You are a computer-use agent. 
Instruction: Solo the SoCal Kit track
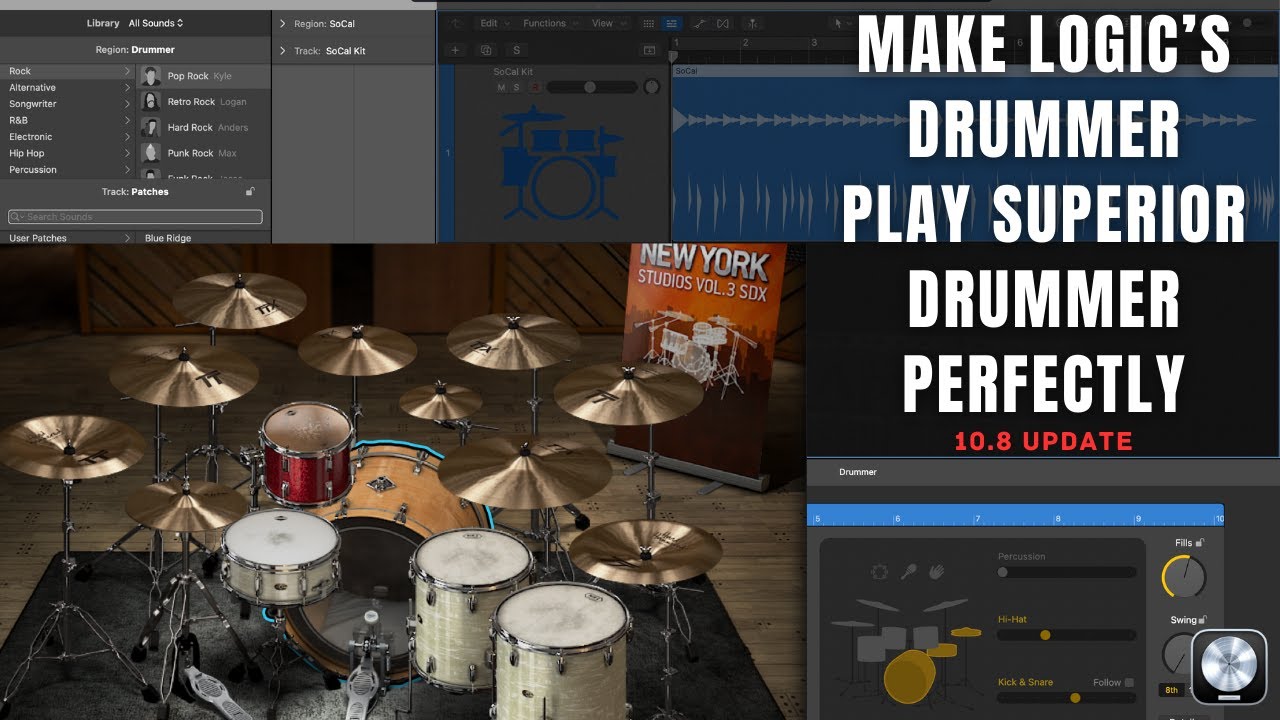tap(517, 87)
